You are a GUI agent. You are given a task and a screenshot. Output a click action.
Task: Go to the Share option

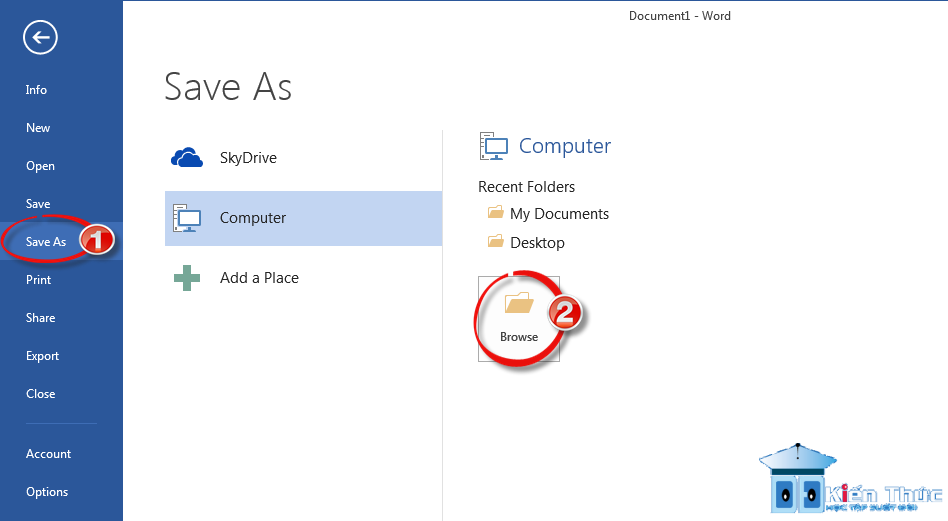(x=41, y=318)
